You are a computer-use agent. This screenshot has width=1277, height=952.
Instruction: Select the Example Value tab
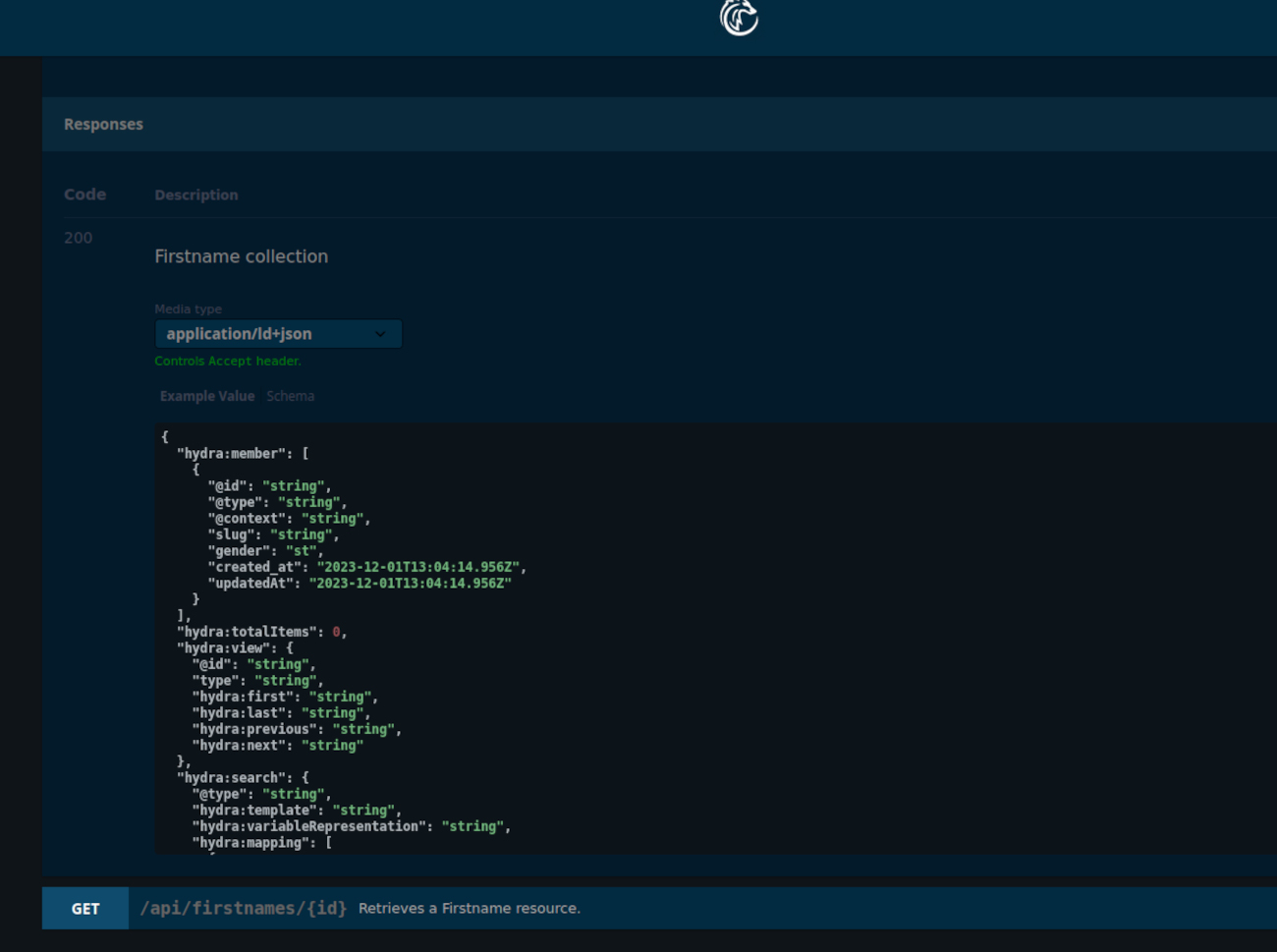pyautogui.click(x=207, y=396)
